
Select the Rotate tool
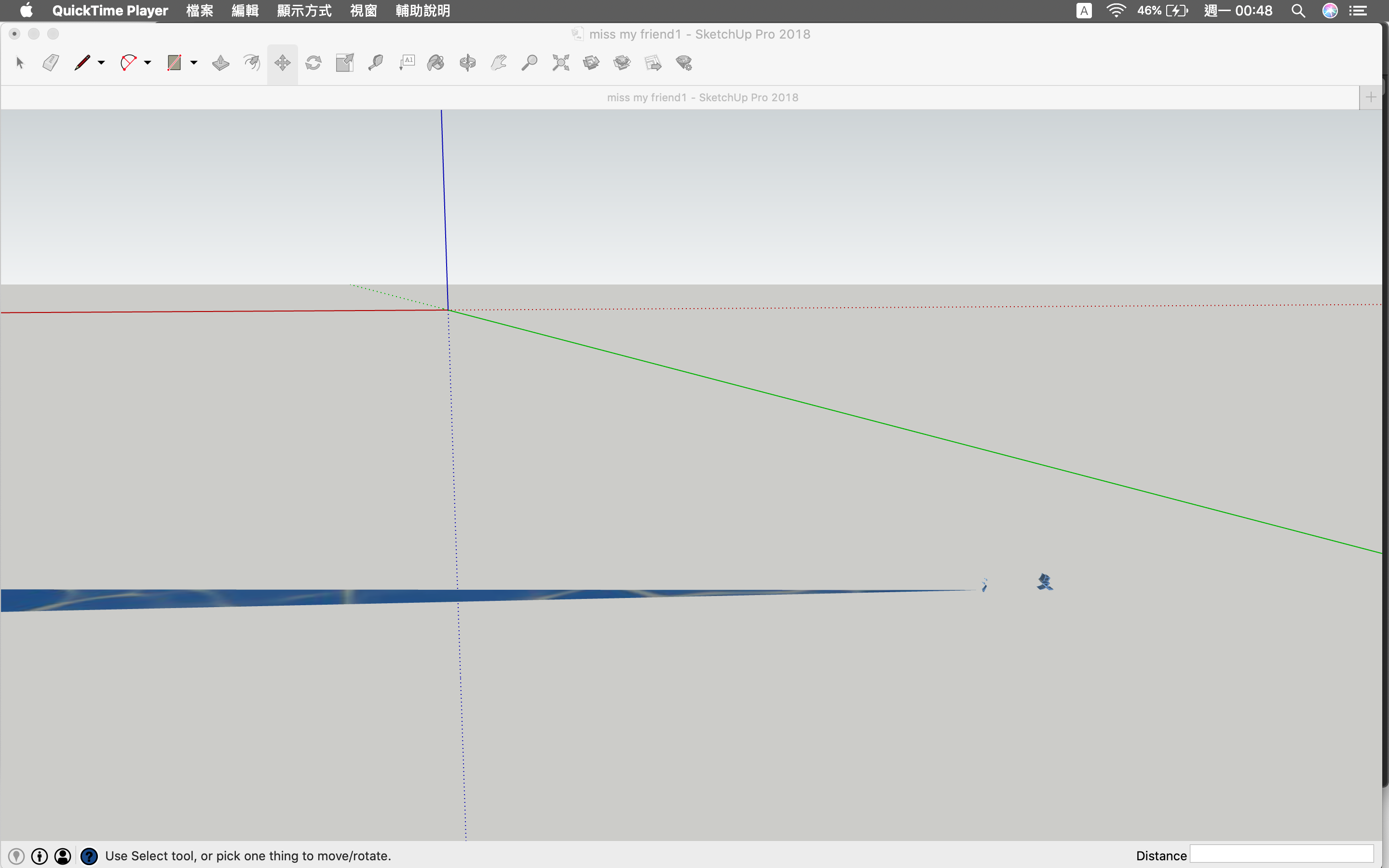tap(313, 63)
